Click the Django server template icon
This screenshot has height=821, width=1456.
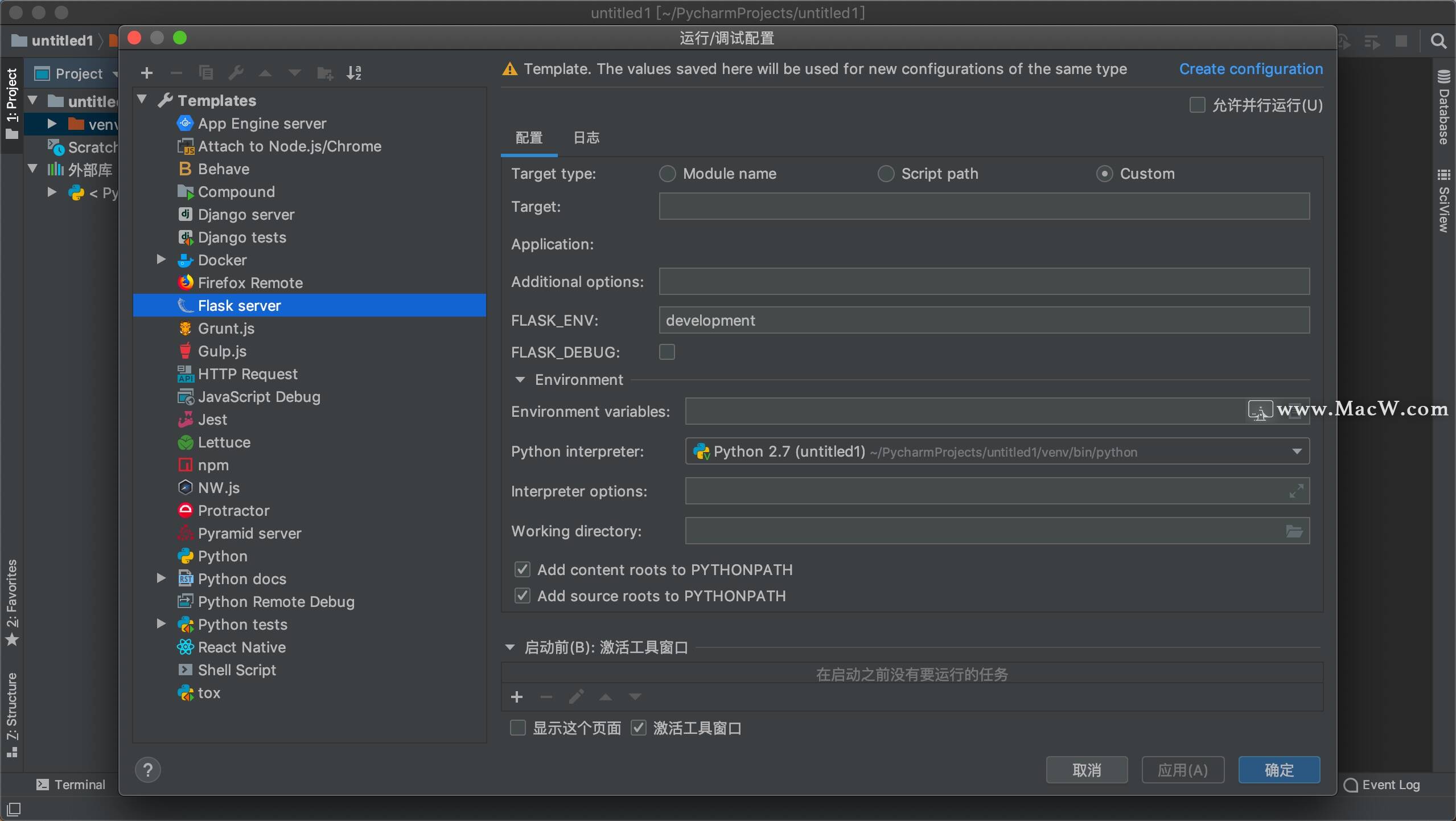click(184, 214)
